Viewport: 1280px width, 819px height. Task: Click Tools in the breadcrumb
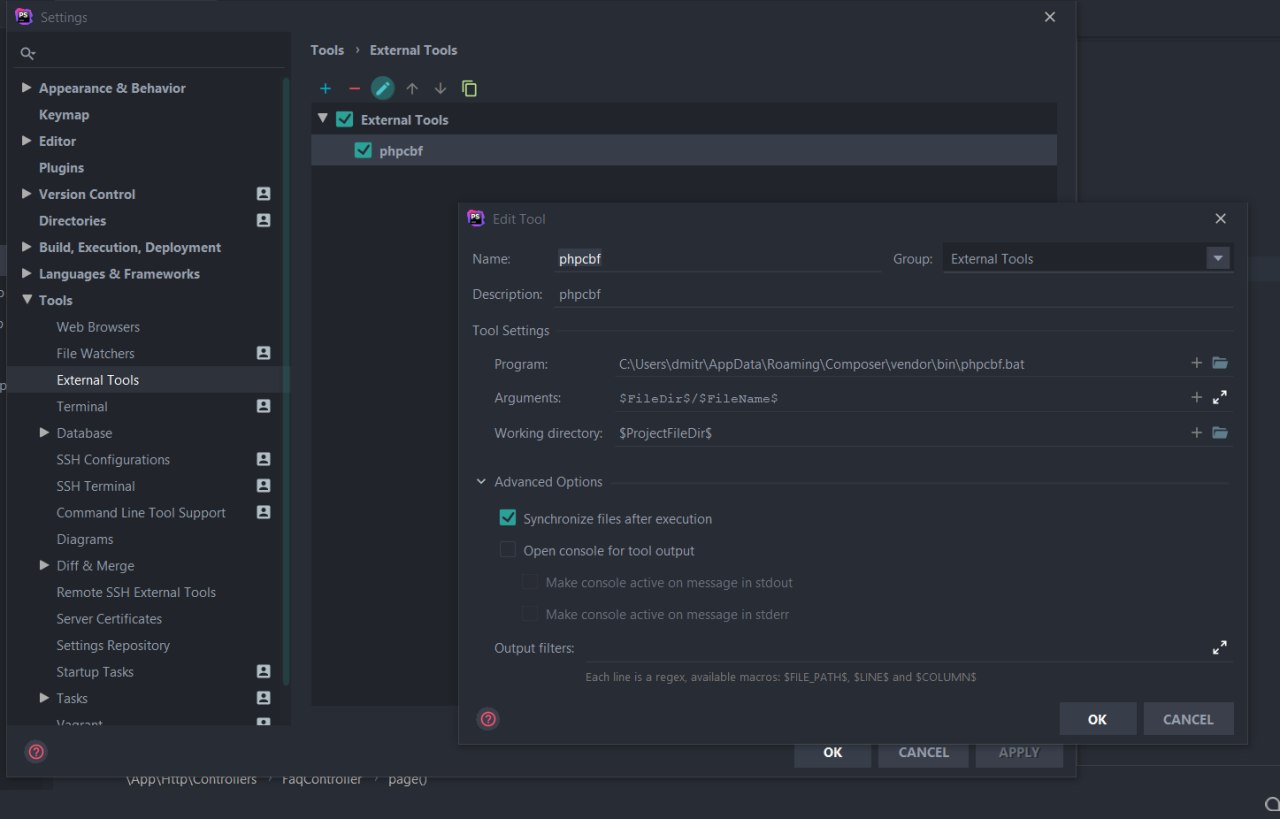pos(327,50)
